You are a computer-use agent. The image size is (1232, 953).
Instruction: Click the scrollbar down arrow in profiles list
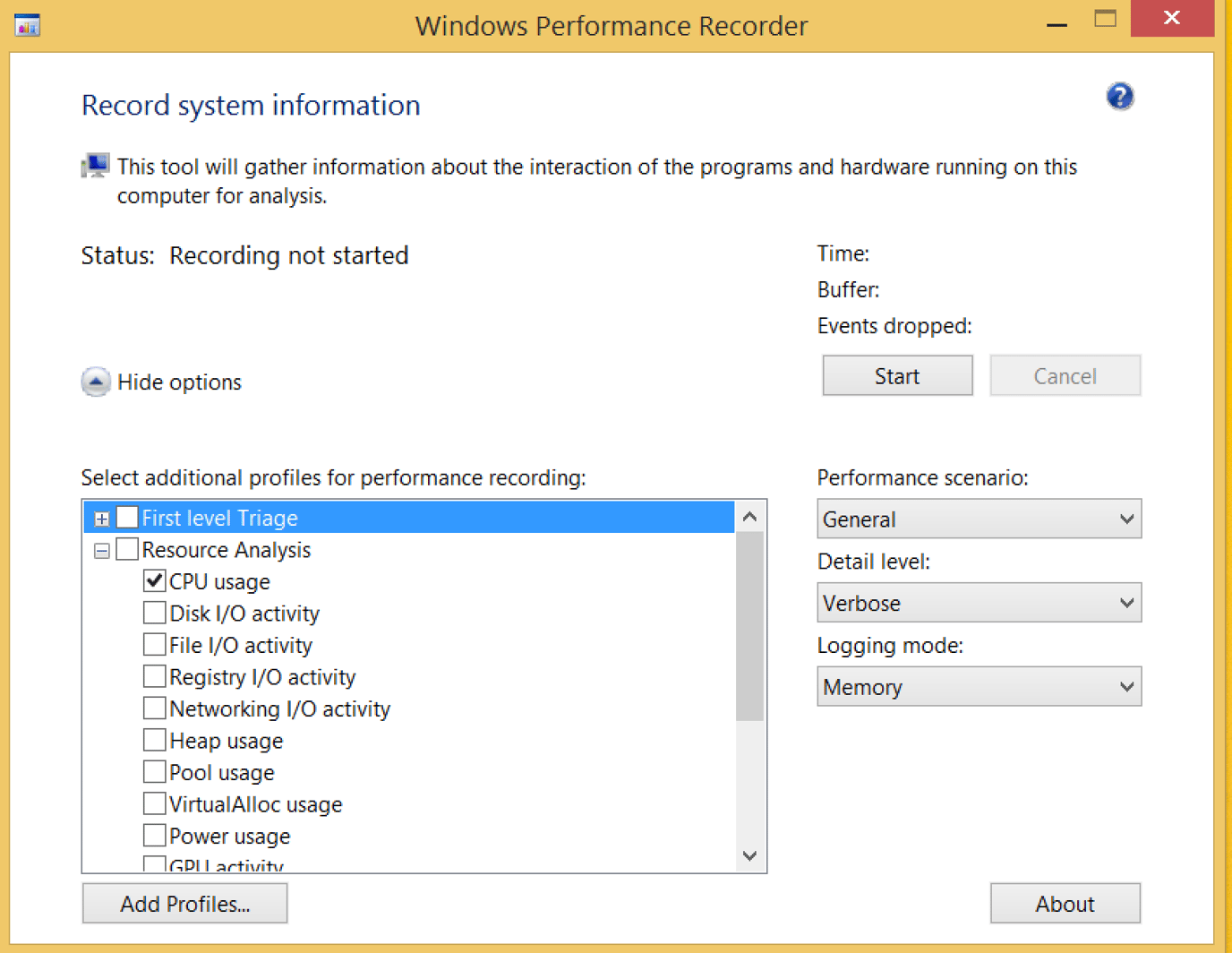click(749, 856)
